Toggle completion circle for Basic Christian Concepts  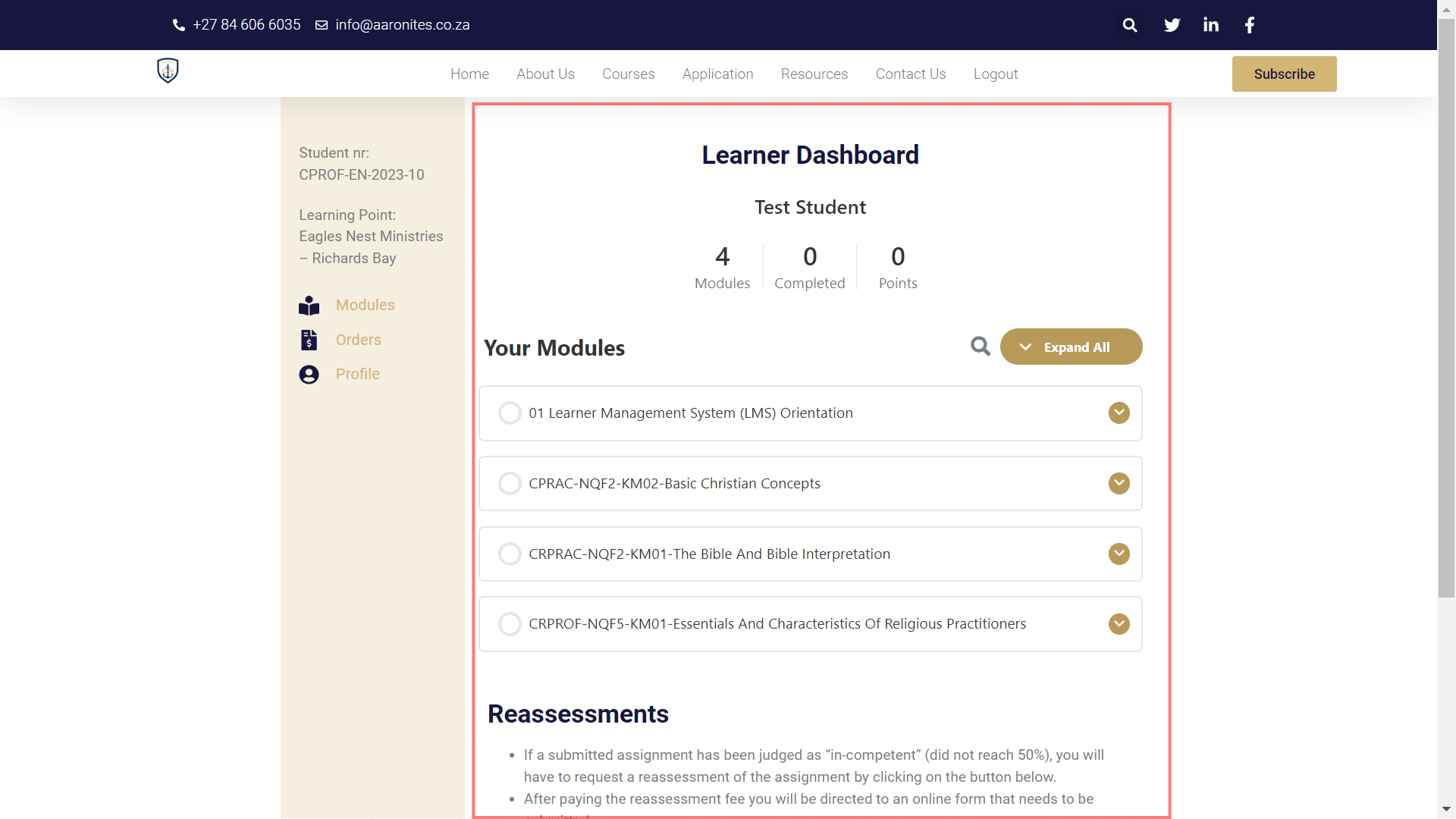pyautogui.click(x=510, y=484)
